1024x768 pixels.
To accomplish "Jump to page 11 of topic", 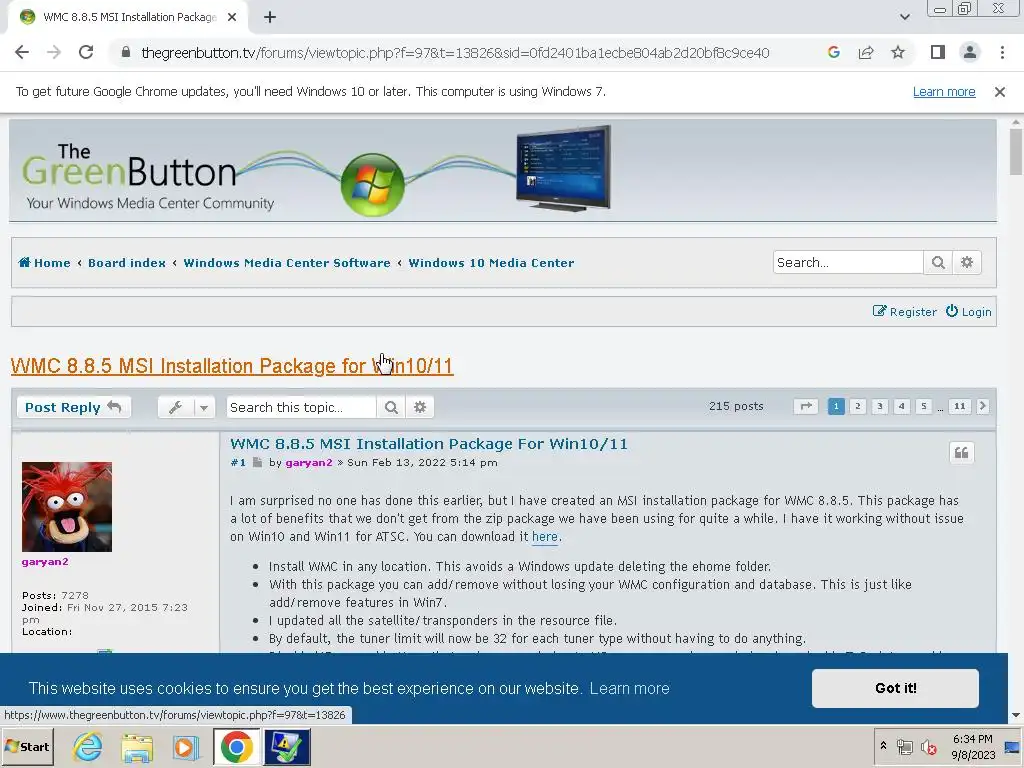I will [x=959, y=406].
